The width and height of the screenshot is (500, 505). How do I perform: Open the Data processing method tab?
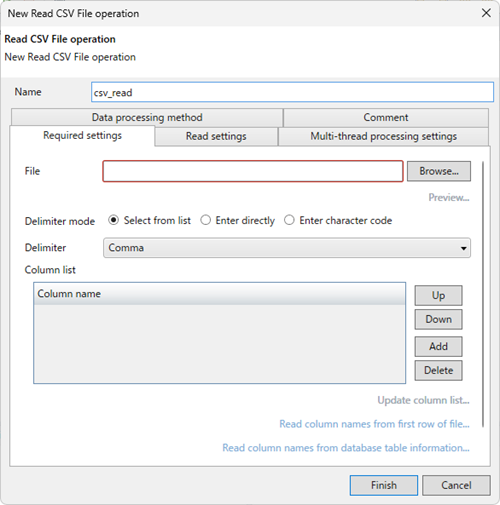coord(147,117)
